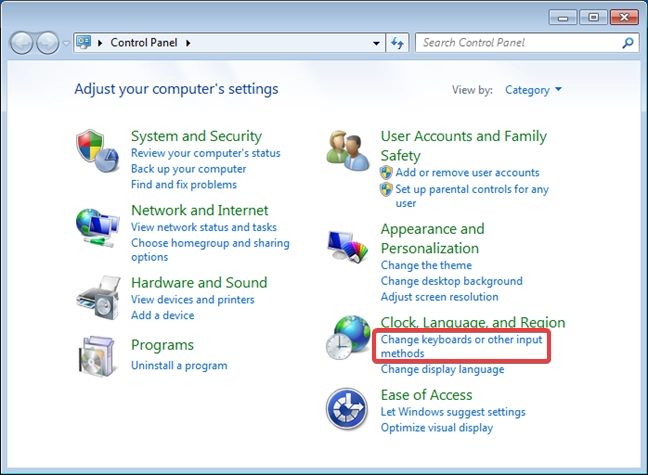Viewport: 648px width, 475px height.
Task: Open Choose homegroup and sharing options
Action: pos(210,250)
